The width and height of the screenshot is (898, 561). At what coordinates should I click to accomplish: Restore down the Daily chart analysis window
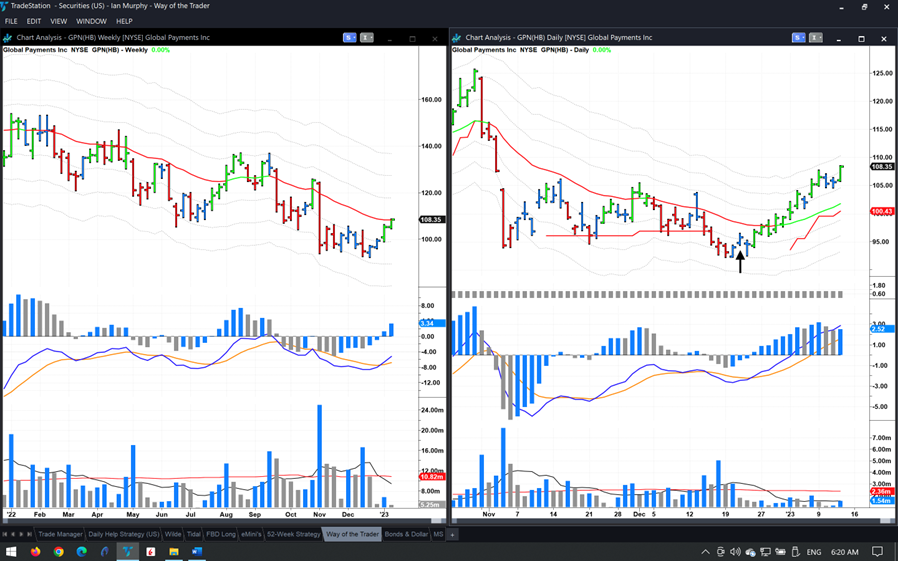pyautogui.click(x=861, y=38)
